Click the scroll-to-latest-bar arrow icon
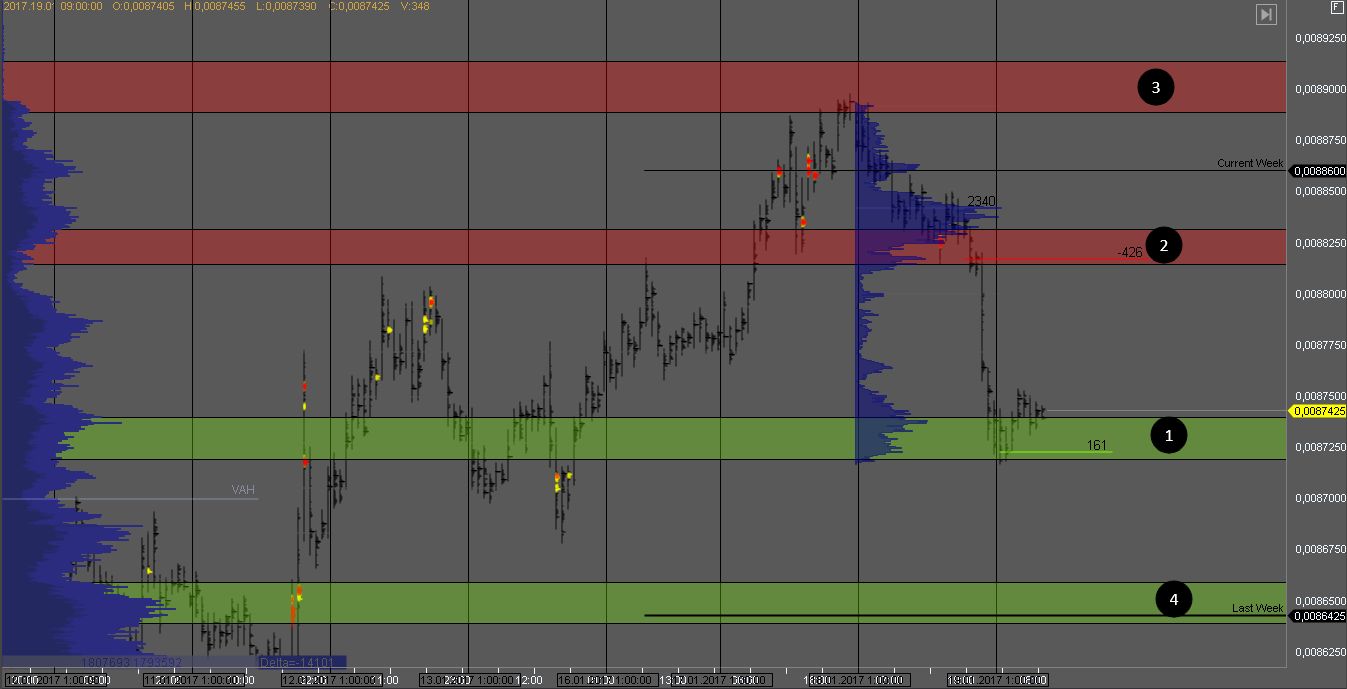Screen dimensions: 1347x689 pyautogui.click(x=1266, y=14)
